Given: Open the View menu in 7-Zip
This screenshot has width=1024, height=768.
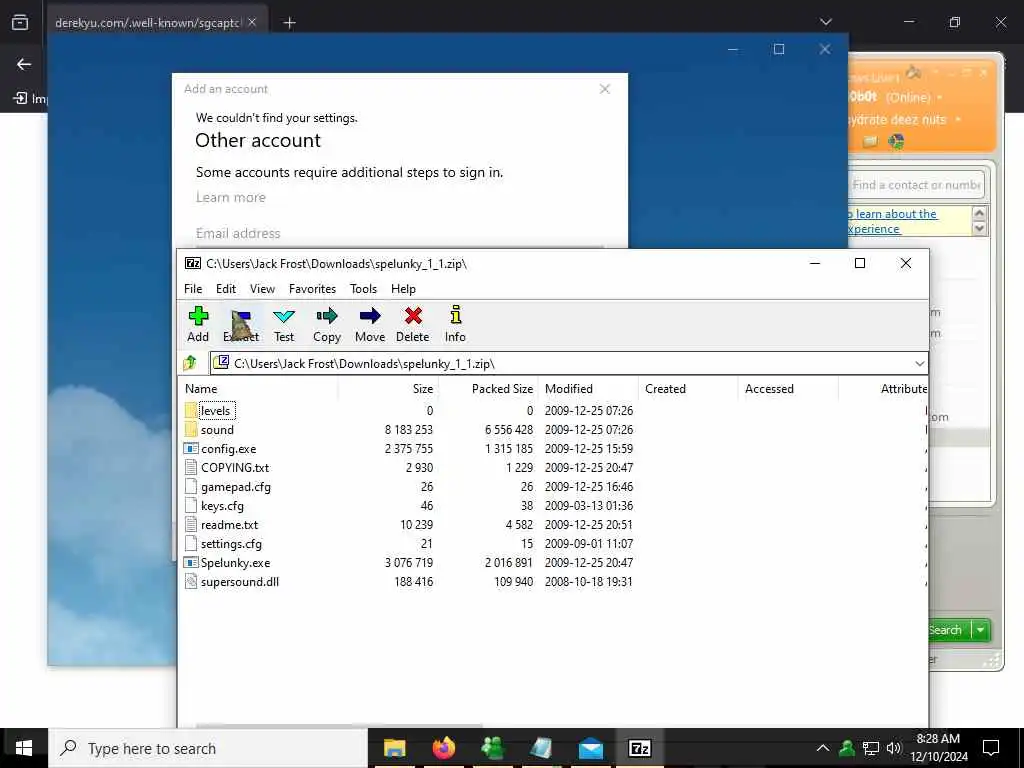Looking at the screenshot, I should coord(263,289).
